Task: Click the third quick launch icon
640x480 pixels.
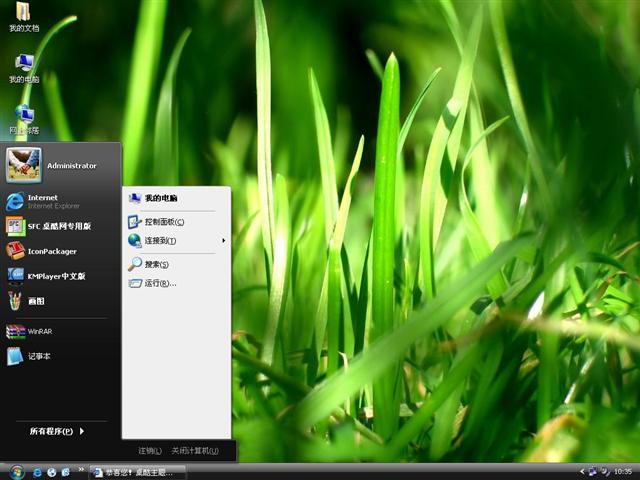Action: [65, 472]
